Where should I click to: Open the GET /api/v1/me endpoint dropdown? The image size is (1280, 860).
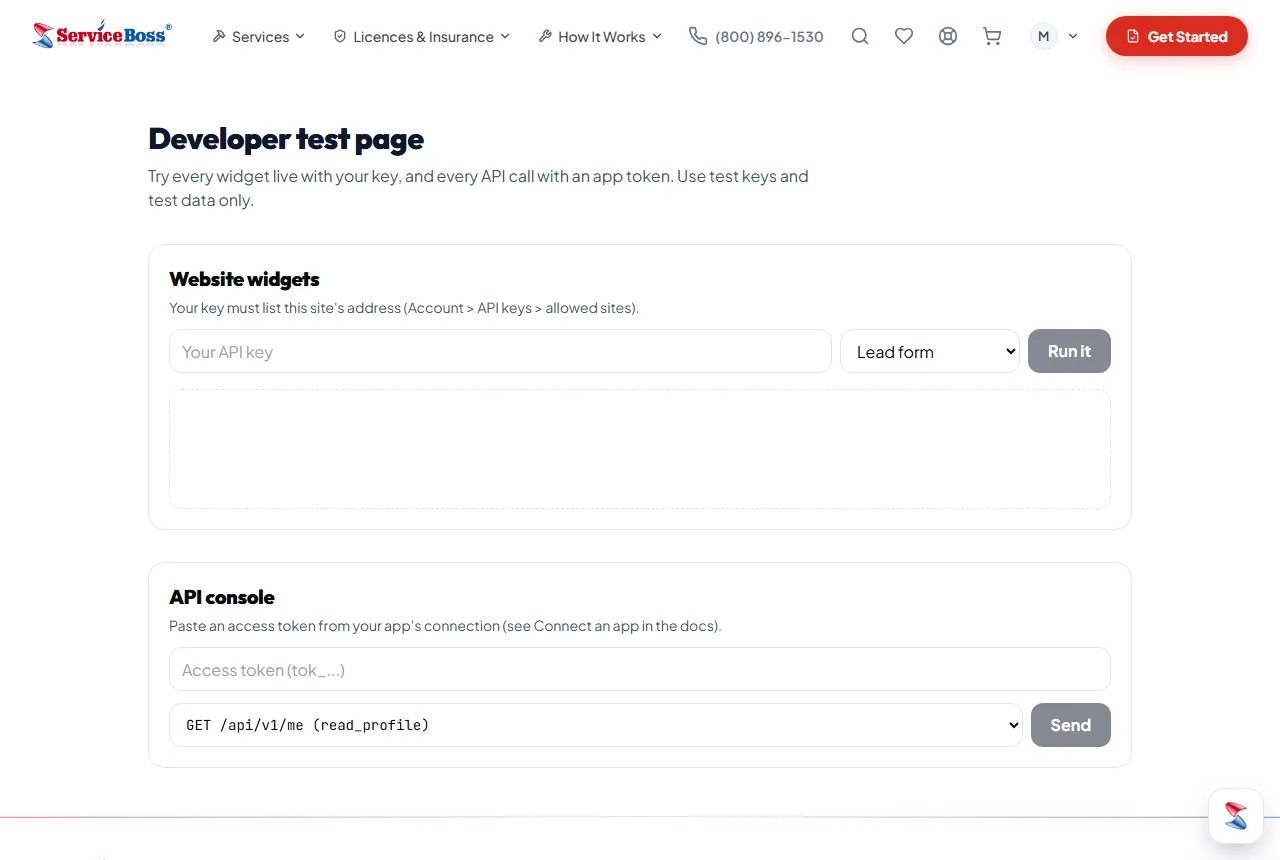click(596, 725)
